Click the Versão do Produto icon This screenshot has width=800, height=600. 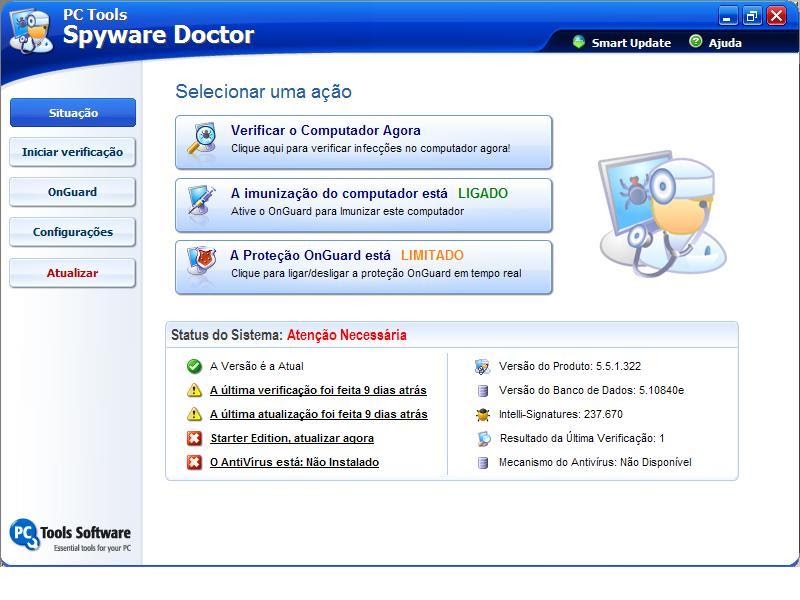[x=482, y=366]
